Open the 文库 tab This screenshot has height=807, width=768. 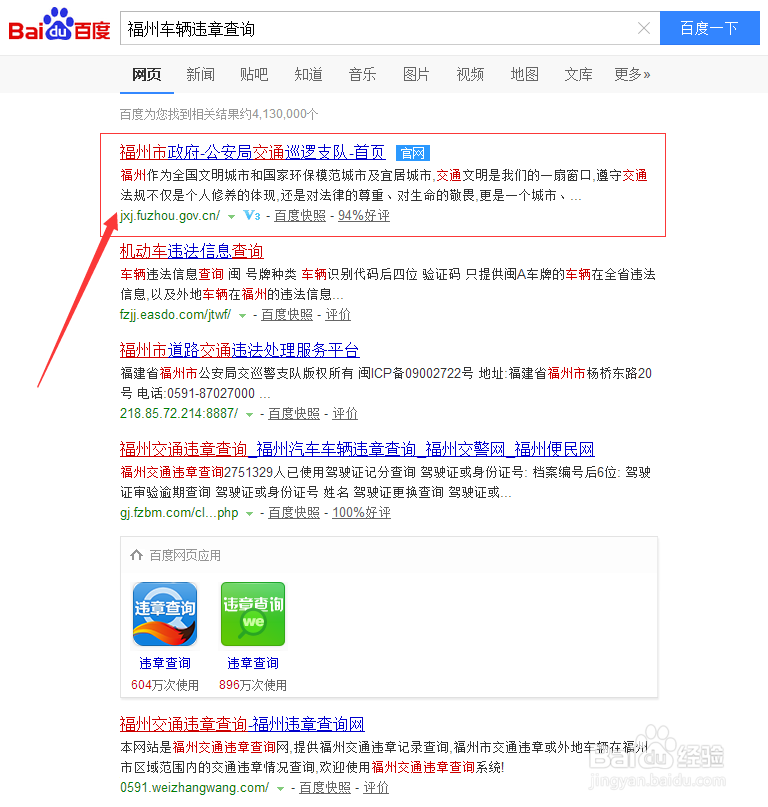579,75
